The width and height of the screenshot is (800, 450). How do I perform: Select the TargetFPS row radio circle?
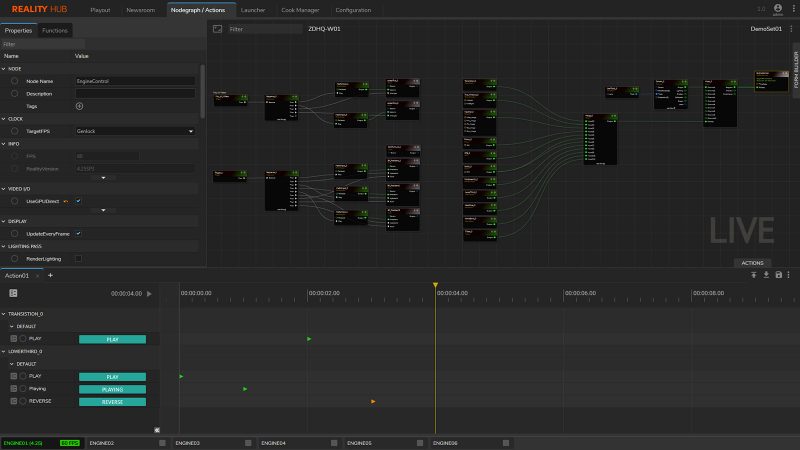(x=14, y=131)
